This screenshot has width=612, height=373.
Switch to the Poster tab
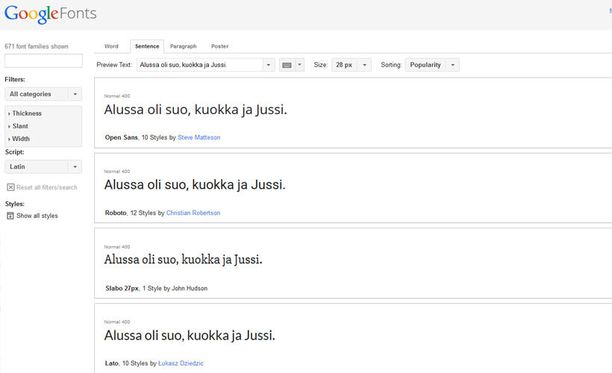(x=220, y=46)
